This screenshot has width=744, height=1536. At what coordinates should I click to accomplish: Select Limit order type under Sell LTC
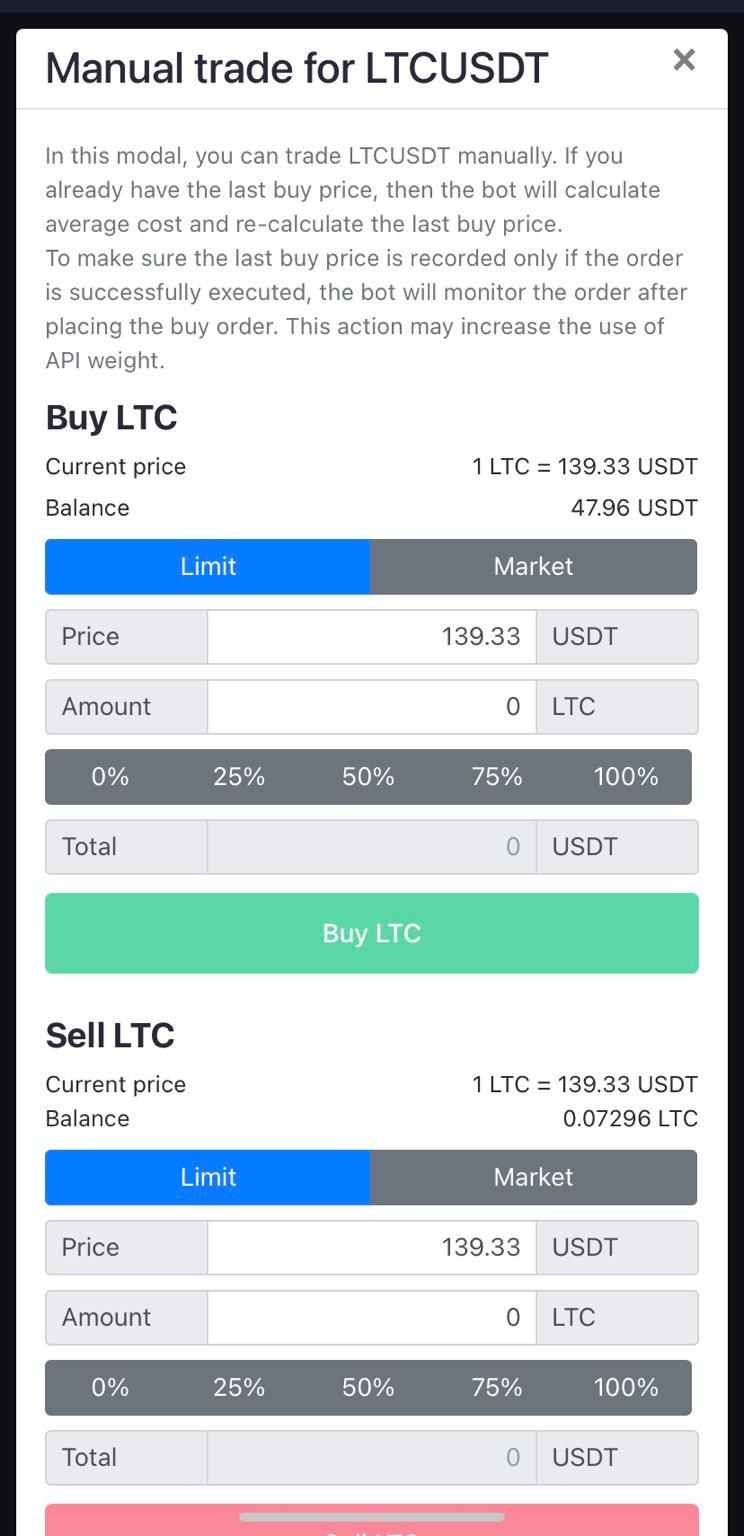click(208, 1177)
